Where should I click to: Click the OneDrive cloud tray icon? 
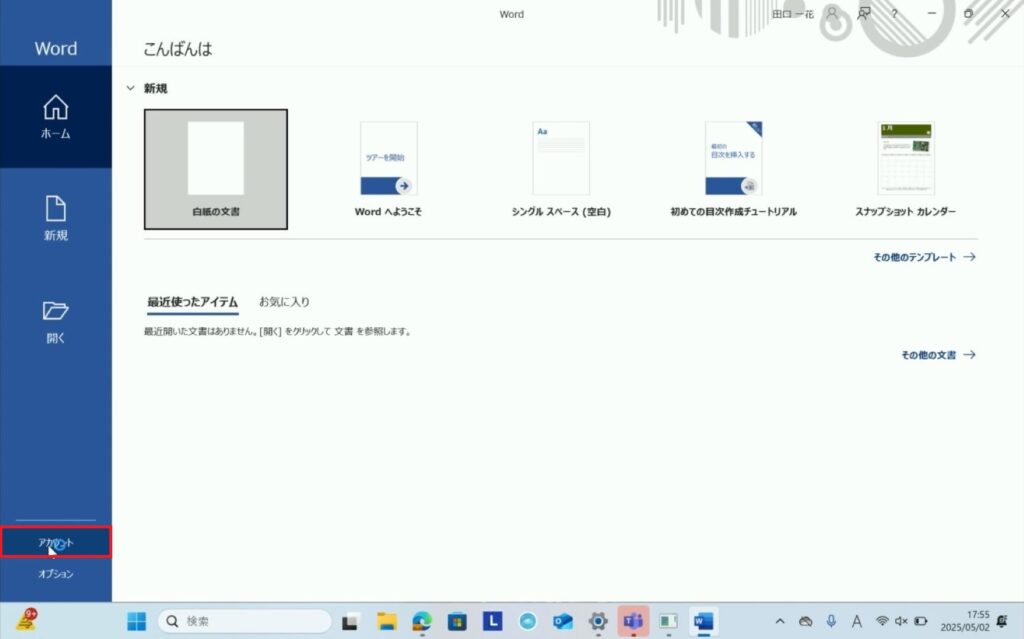[806, 621]
